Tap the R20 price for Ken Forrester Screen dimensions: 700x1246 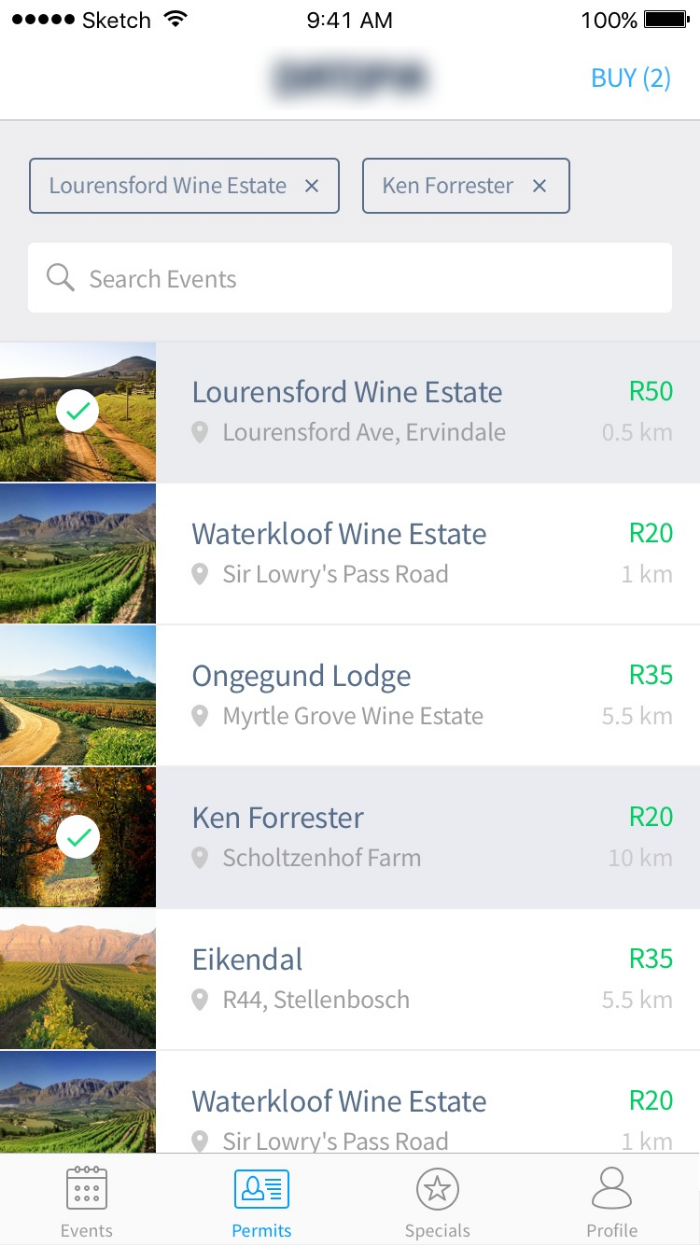pyautogui.click(x=651, y=817)
